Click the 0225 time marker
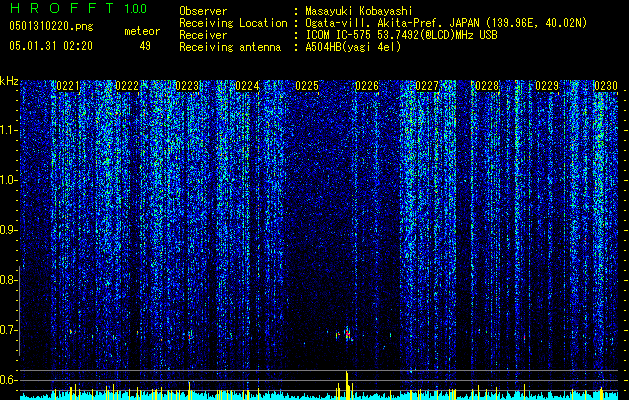 [x=307, y=86]
